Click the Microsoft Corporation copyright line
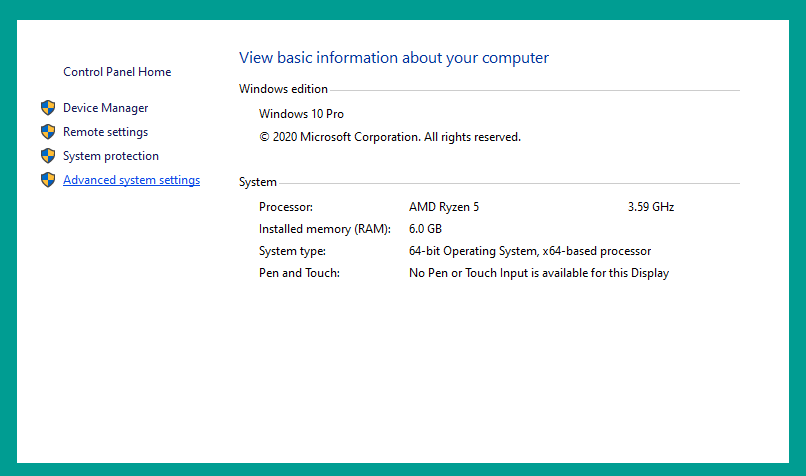 [390, 137]
